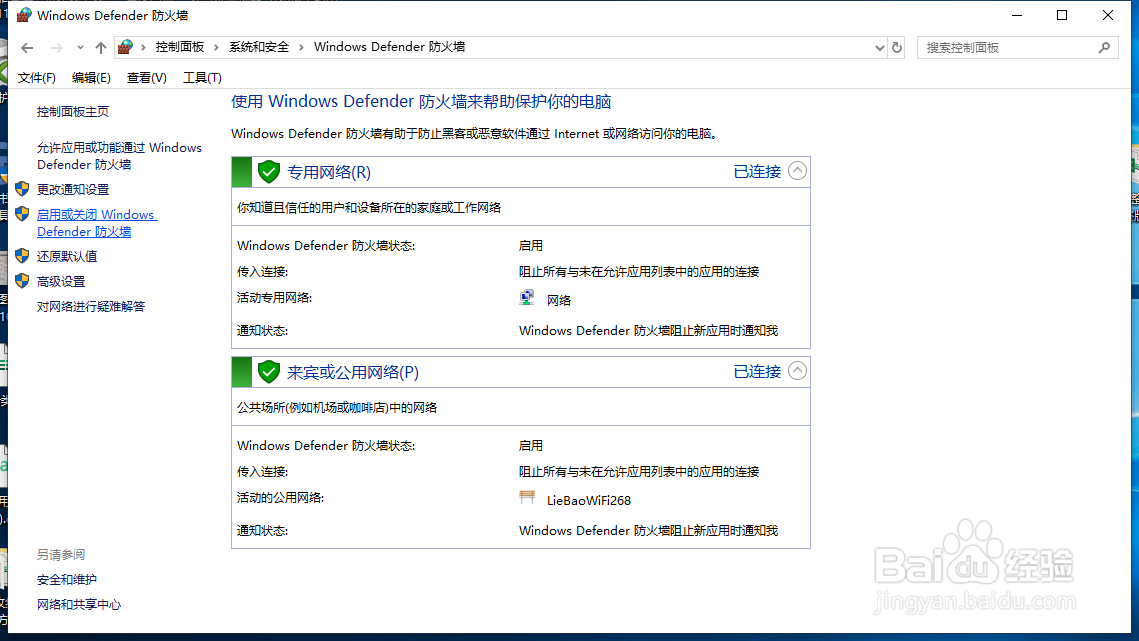
Task: Click green shield icon of 专用网络
Action: point(269,172)
